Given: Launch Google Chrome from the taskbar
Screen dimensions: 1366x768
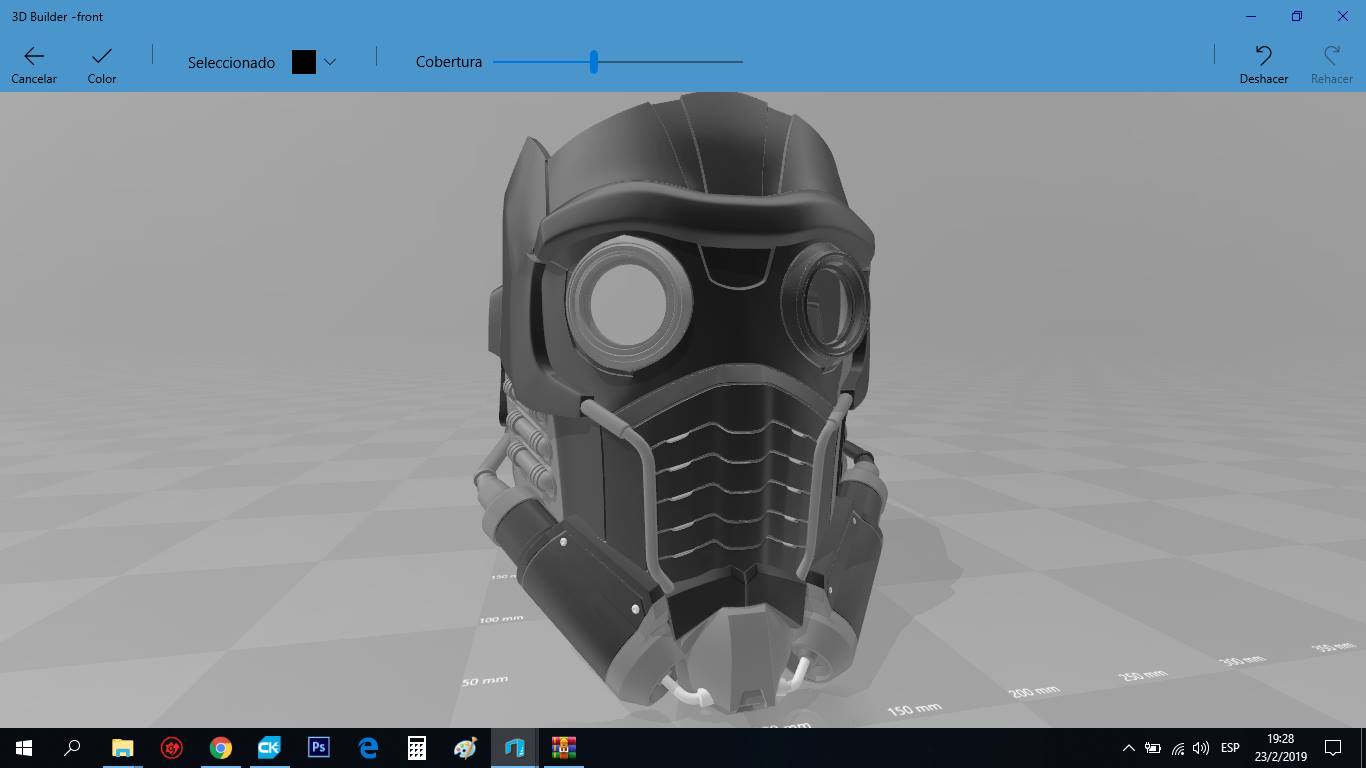Looking at the screenshot, I should click(220, 748).
